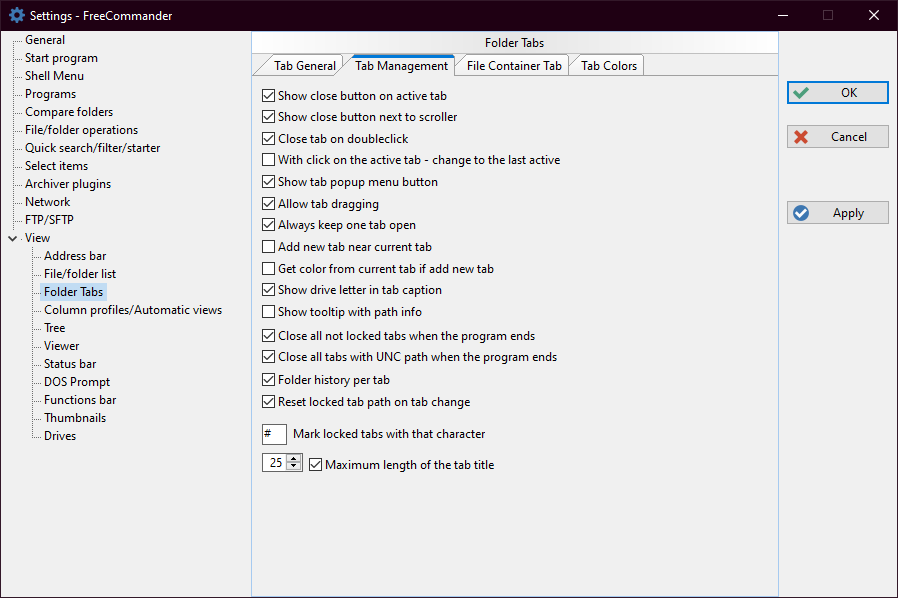Select the File Container Tab tab
898x598 pixels.
[x=514, y=66]
